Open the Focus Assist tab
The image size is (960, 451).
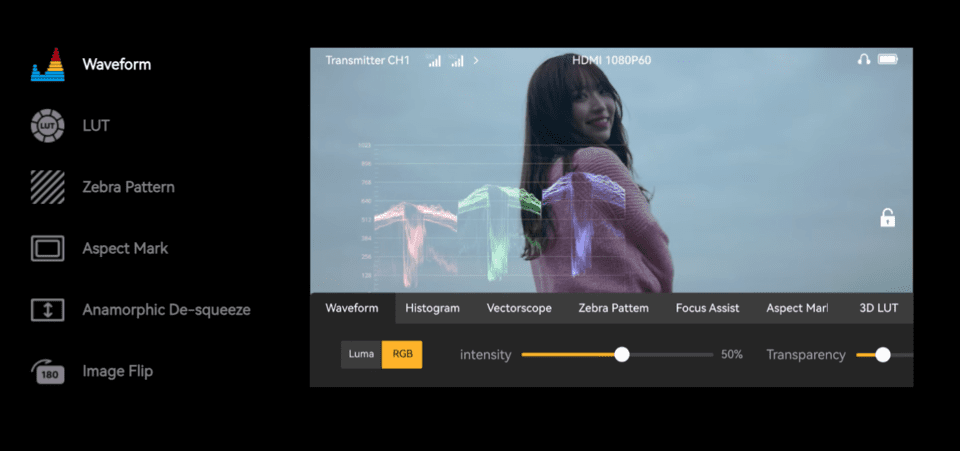coord(707,308)
